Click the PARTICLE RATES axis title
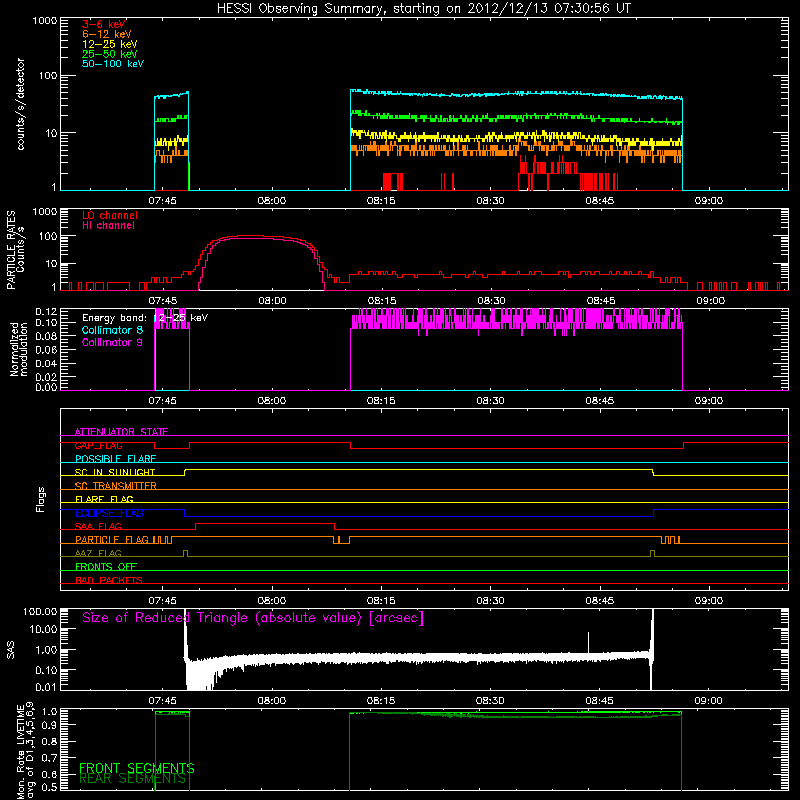The image size is (800, 800). tap(11, 250)
